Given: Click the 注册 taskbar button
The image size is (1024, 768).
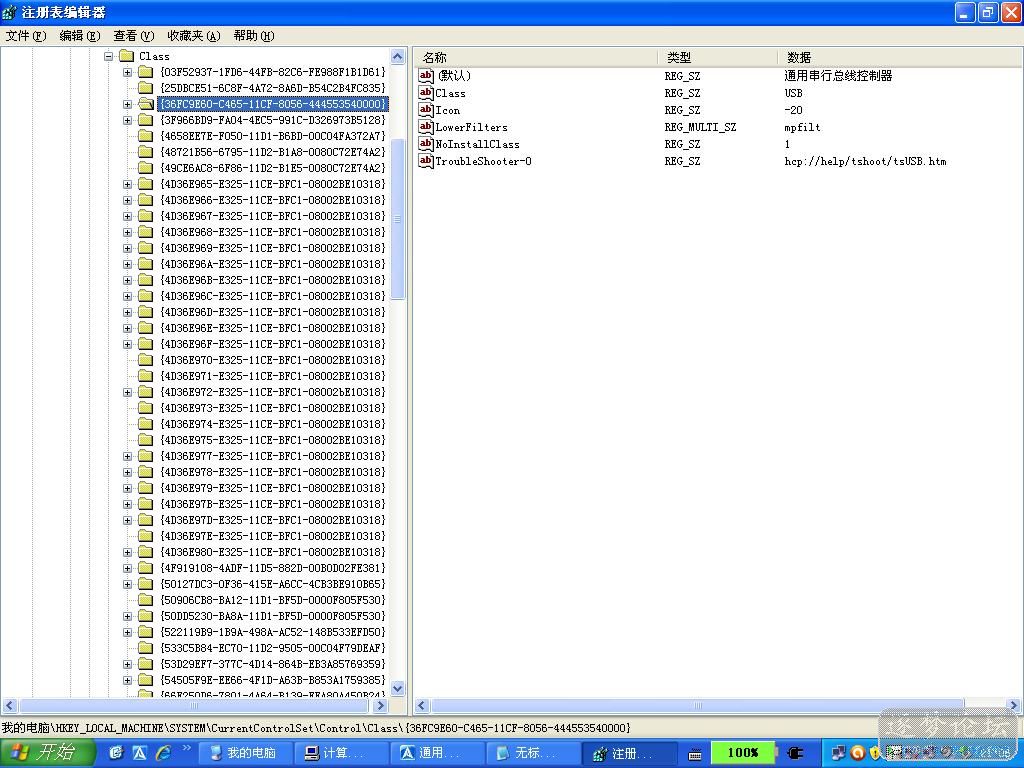Looking at the screenshot, I should 630,753.
